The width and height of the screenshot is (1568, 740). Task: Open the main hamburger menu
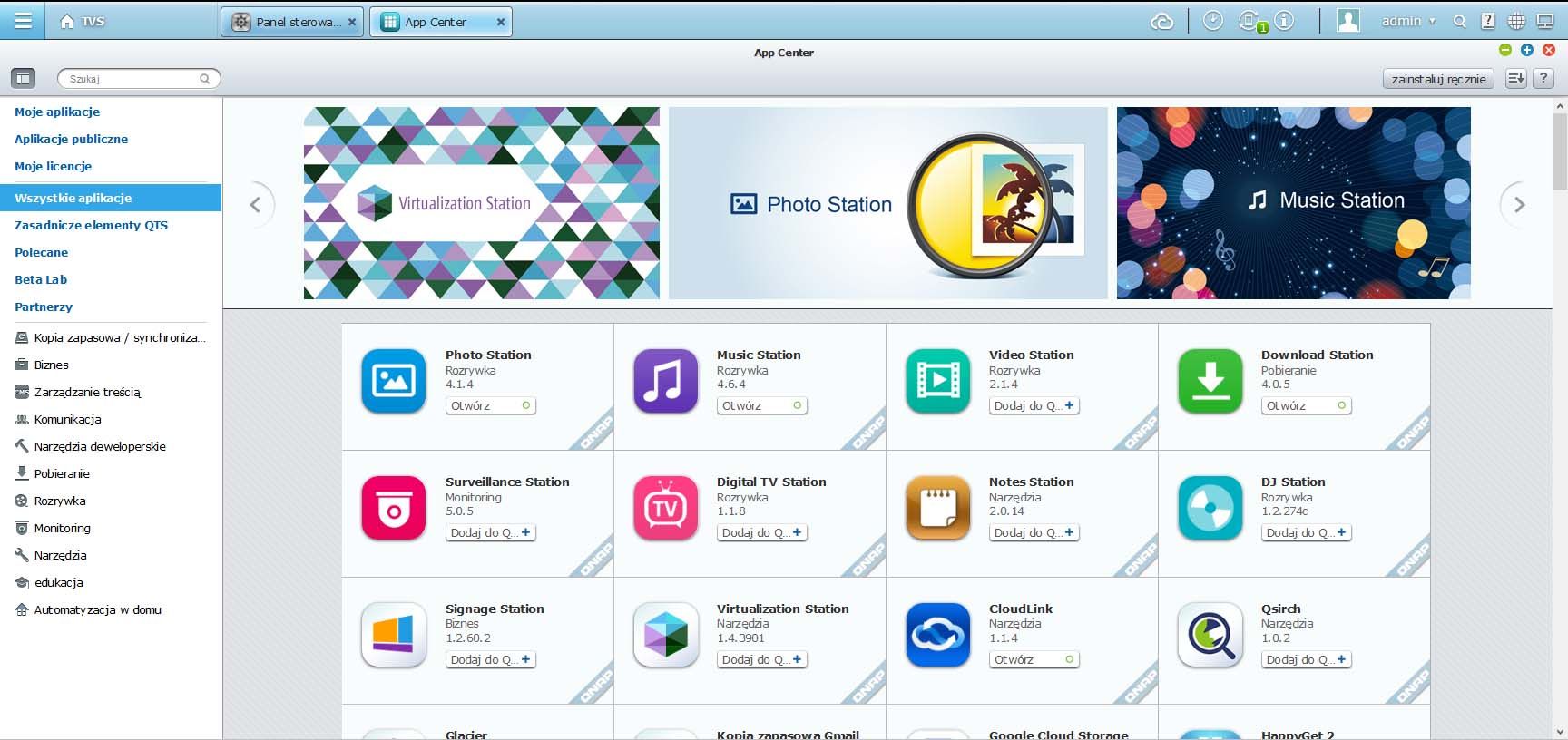pos(23,20)
